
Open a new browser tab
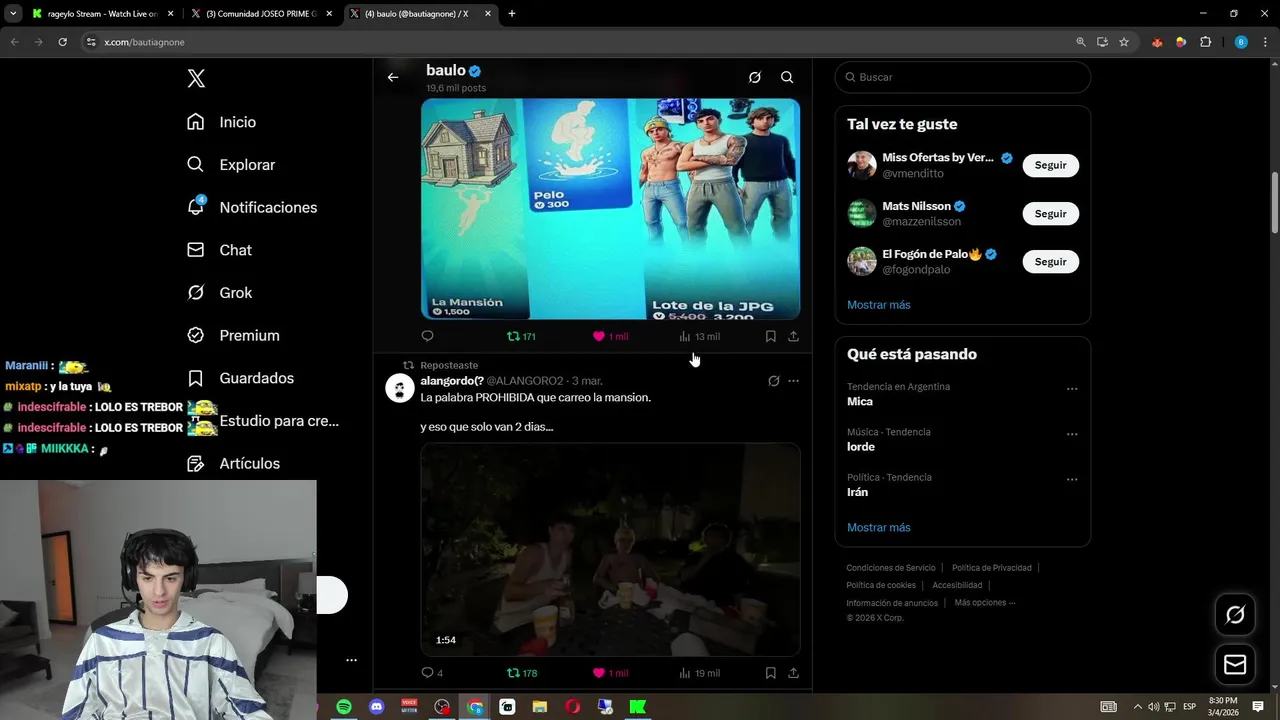pos(512,14)
